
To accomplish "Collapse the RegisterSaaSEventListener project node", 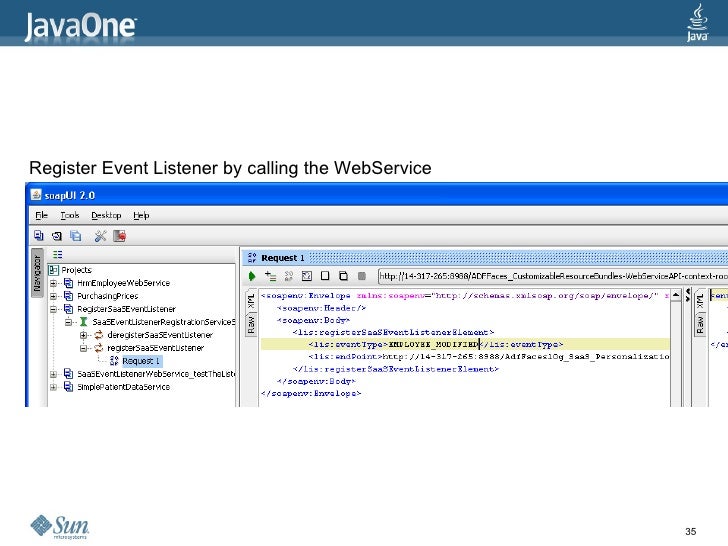I will pyautogui.click(x=52, y=309).
